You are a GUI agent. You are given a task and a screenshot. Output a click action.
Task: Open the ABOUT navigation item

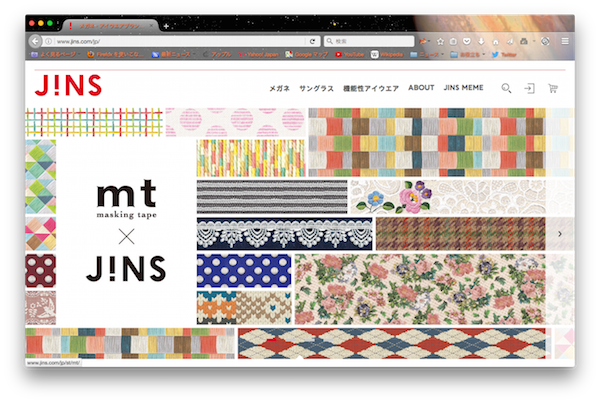click(421, 88)
